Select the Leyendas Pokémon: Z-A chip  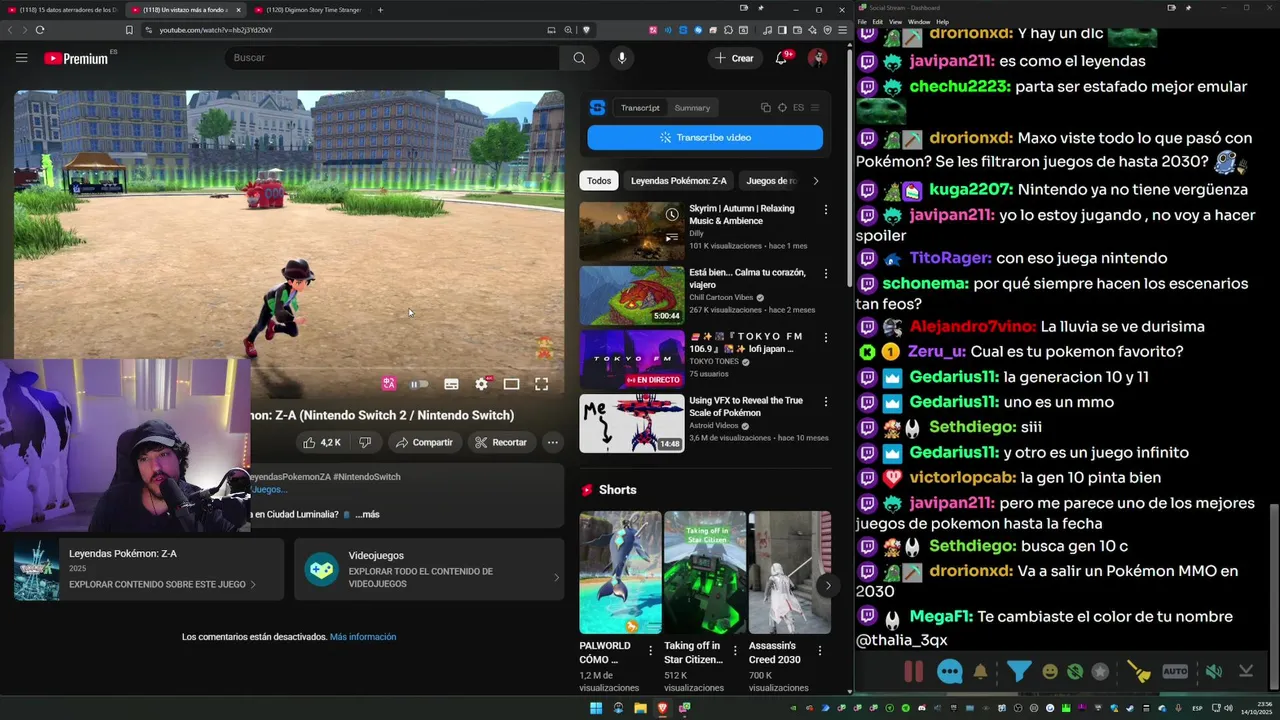(x=679, y=181)
